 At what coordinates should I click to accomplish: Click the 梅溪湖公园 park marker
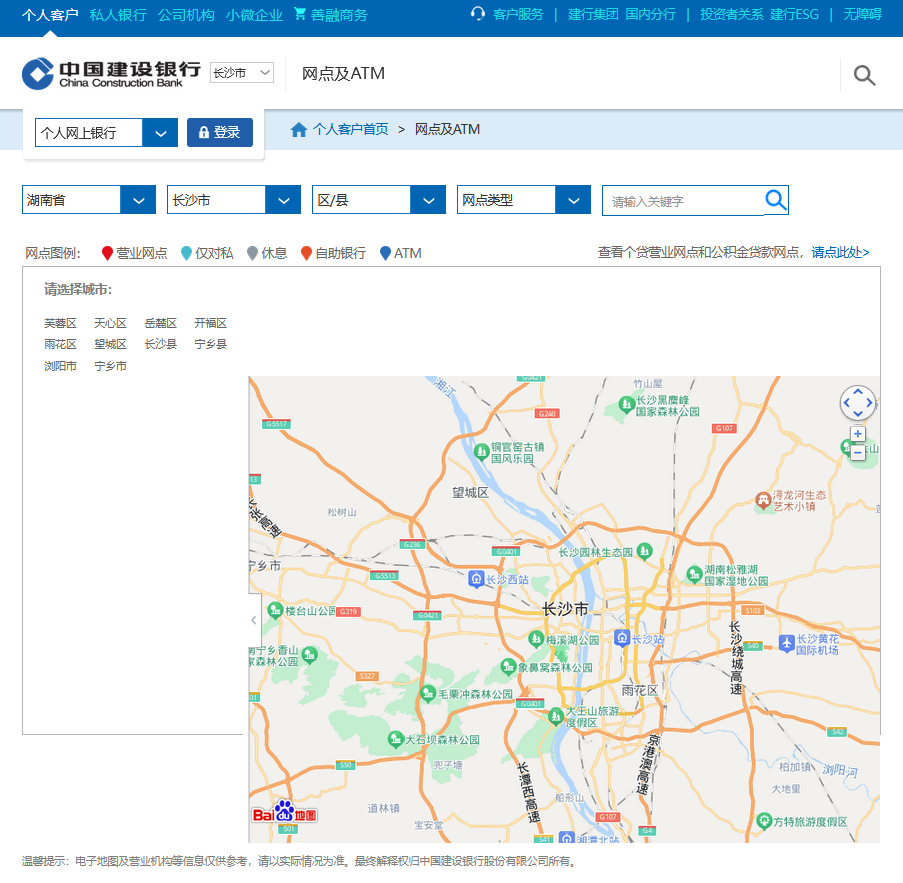(536, 638)
